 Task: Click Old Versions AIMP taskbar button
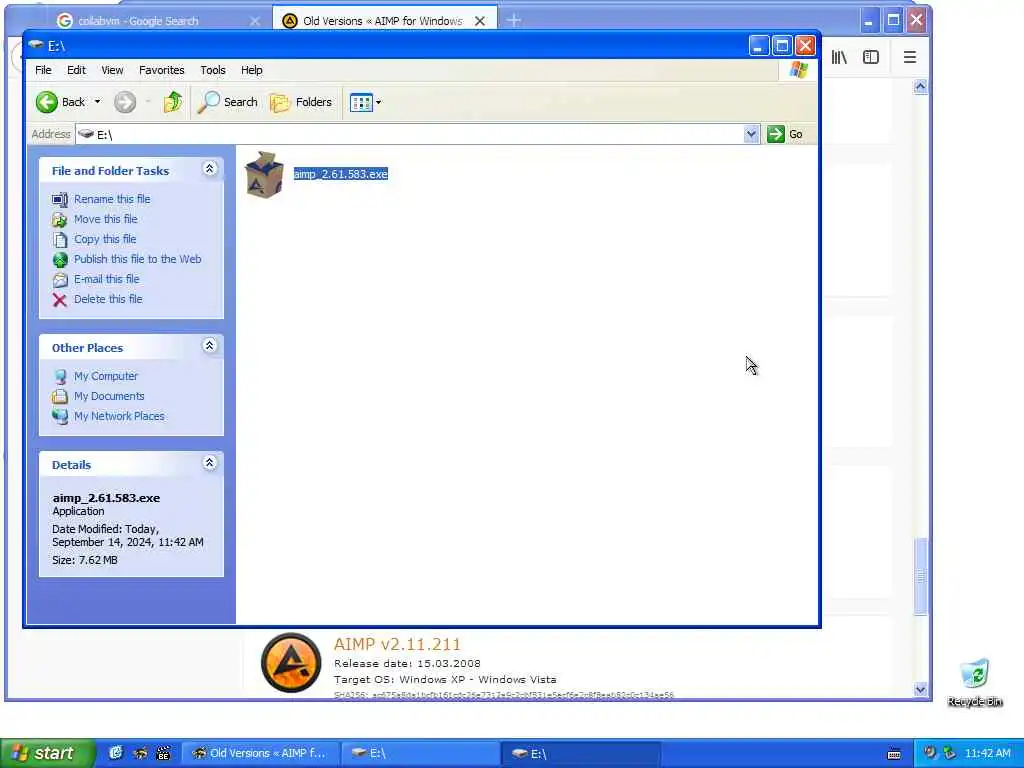261,753
